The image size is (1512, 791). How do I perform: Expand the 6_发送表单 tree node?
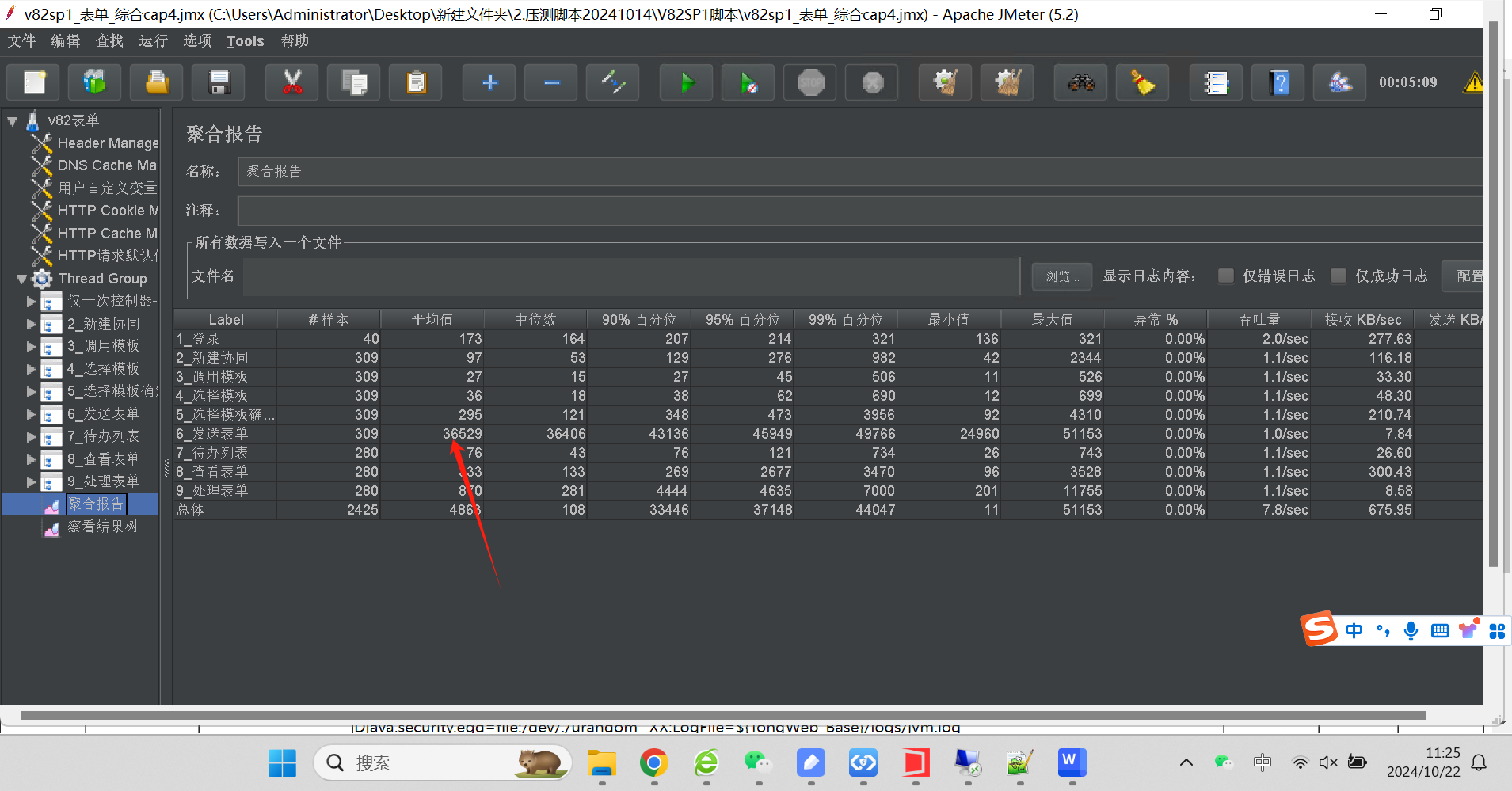coord(32,414)
